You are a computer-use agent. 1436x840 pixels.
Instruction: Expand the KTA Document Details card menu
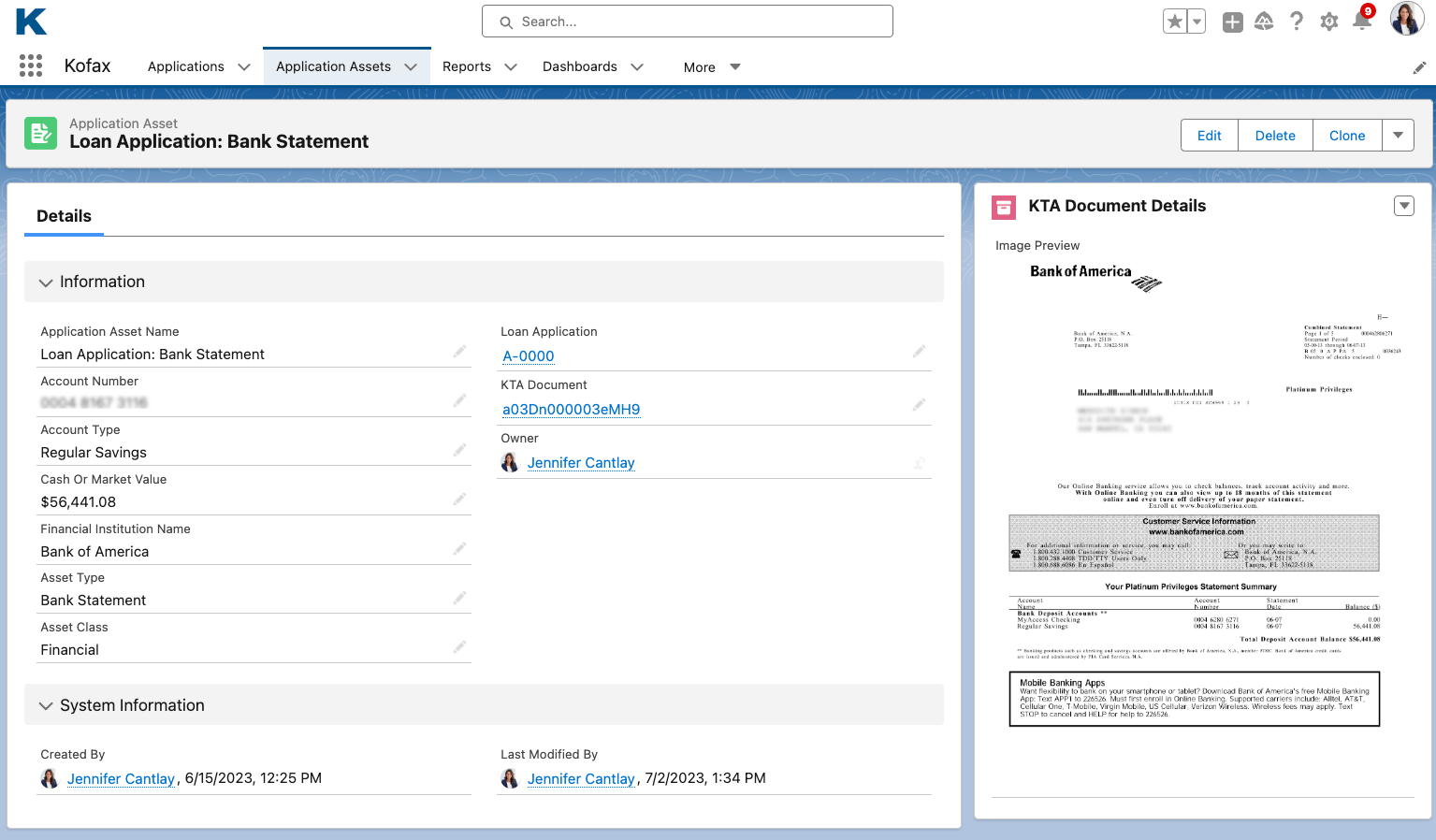click(x=1403, y=206)
